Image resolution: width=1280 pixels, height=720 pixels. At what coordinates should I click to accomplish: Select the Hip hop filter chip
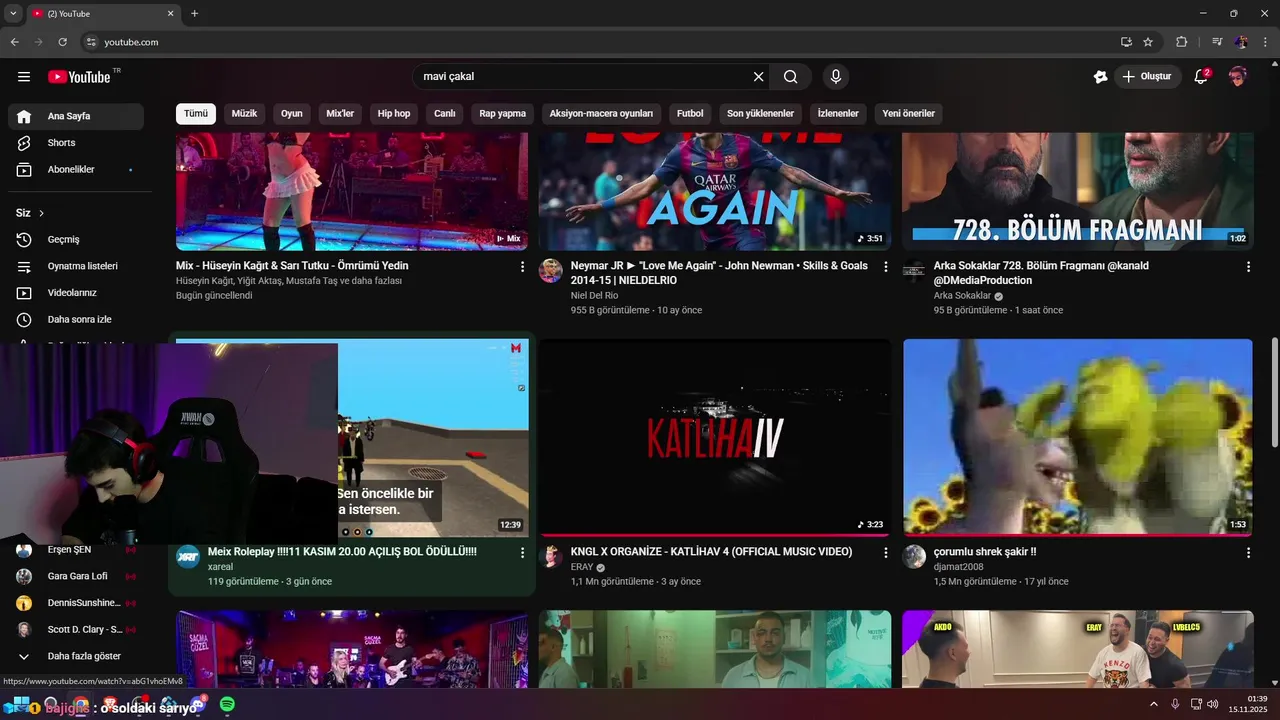tap(394, 114)
